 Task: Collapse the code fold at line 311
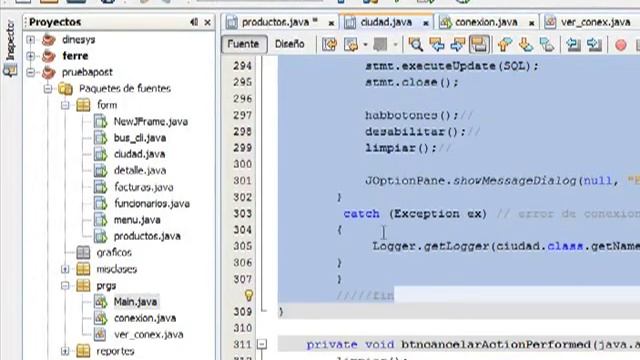(262, 344)
